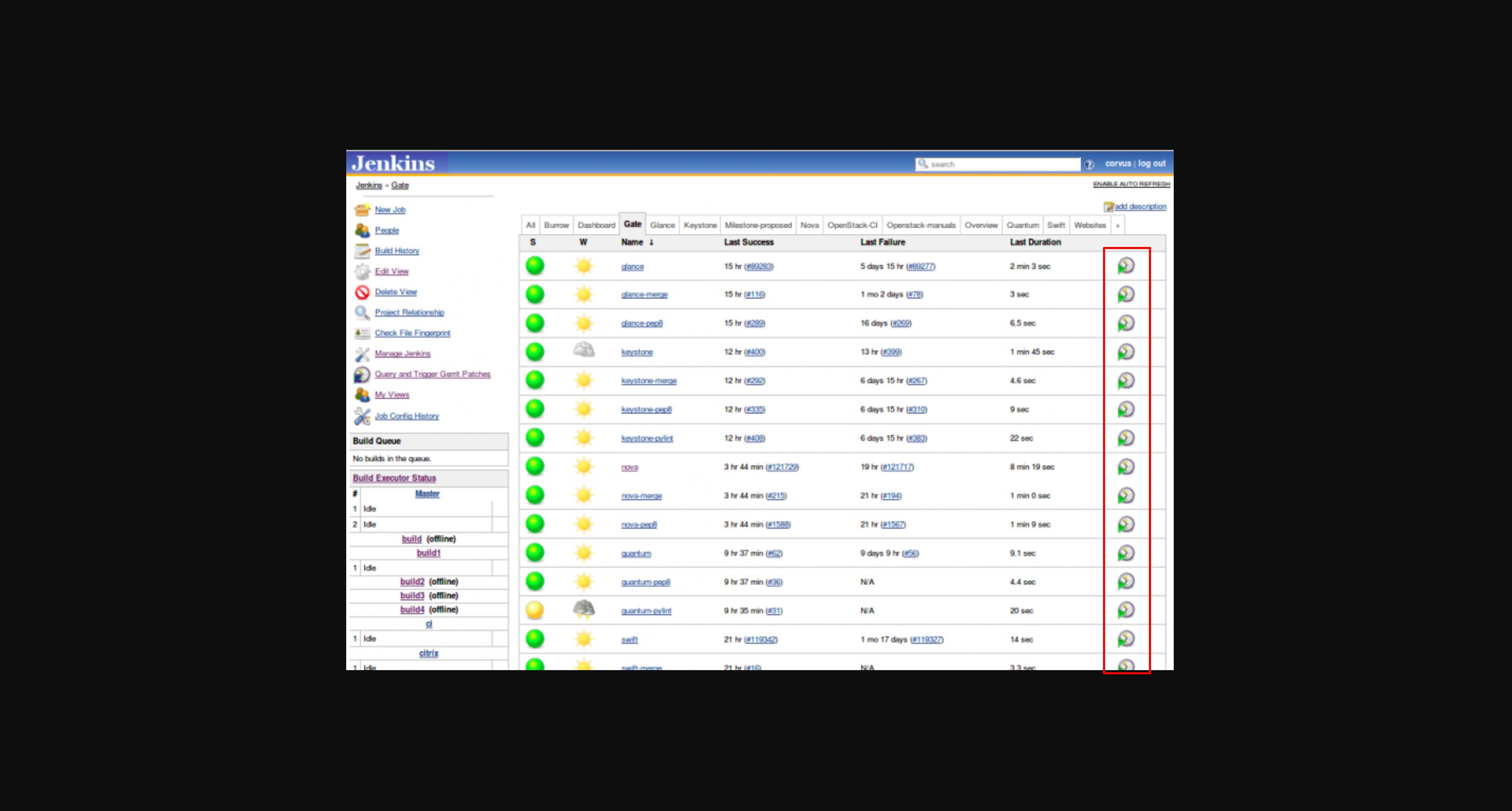Open the Milestone-proposed view tab

click(758, 225)
